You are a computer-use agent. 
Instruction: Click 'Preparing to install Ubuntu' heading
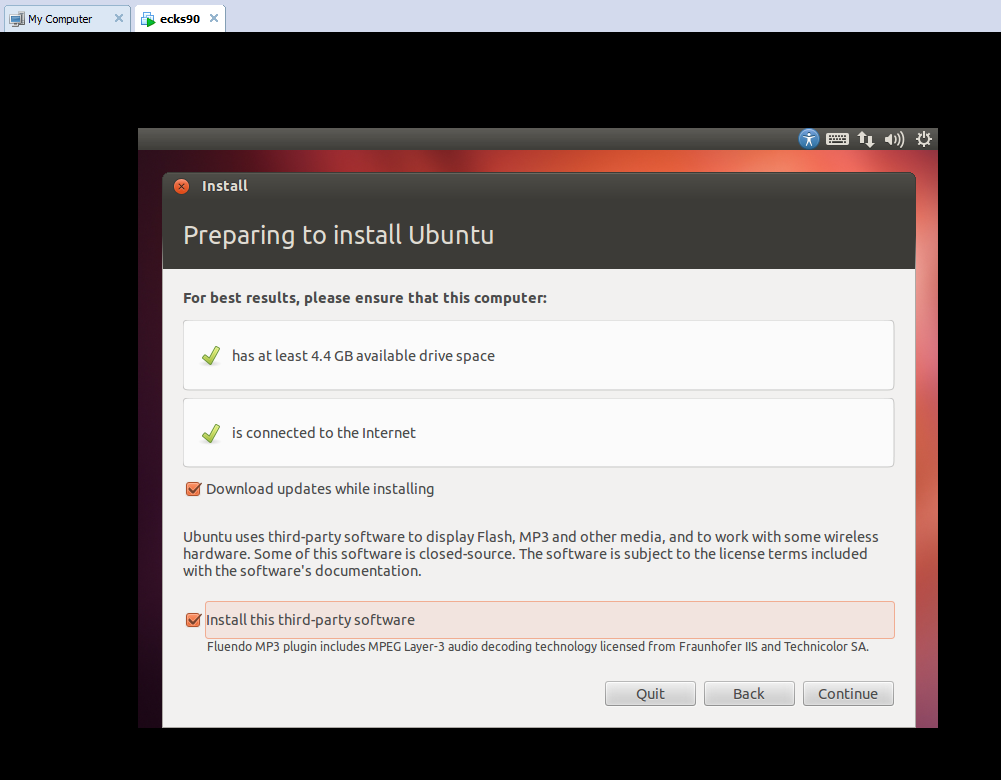tap(338, 235)
